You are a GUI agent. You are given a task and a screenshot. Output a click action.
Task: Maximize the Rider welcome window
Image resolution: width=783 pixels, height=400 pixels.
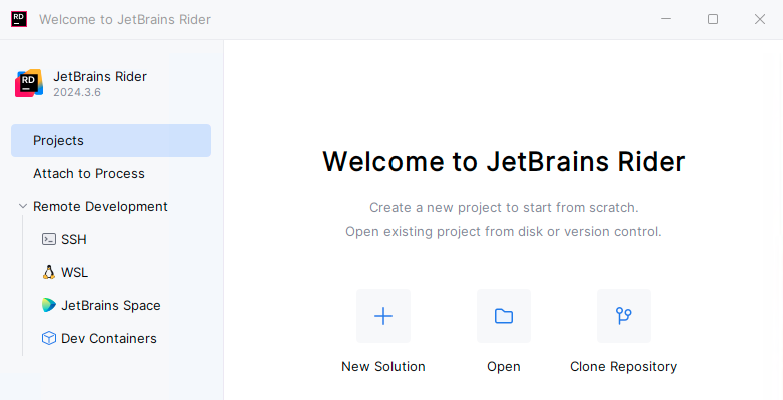[713, 19]
